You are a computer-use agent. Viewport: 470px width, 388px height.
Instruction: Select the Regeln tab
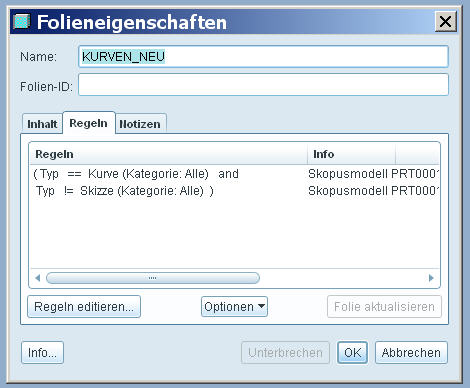coord(89,123)
